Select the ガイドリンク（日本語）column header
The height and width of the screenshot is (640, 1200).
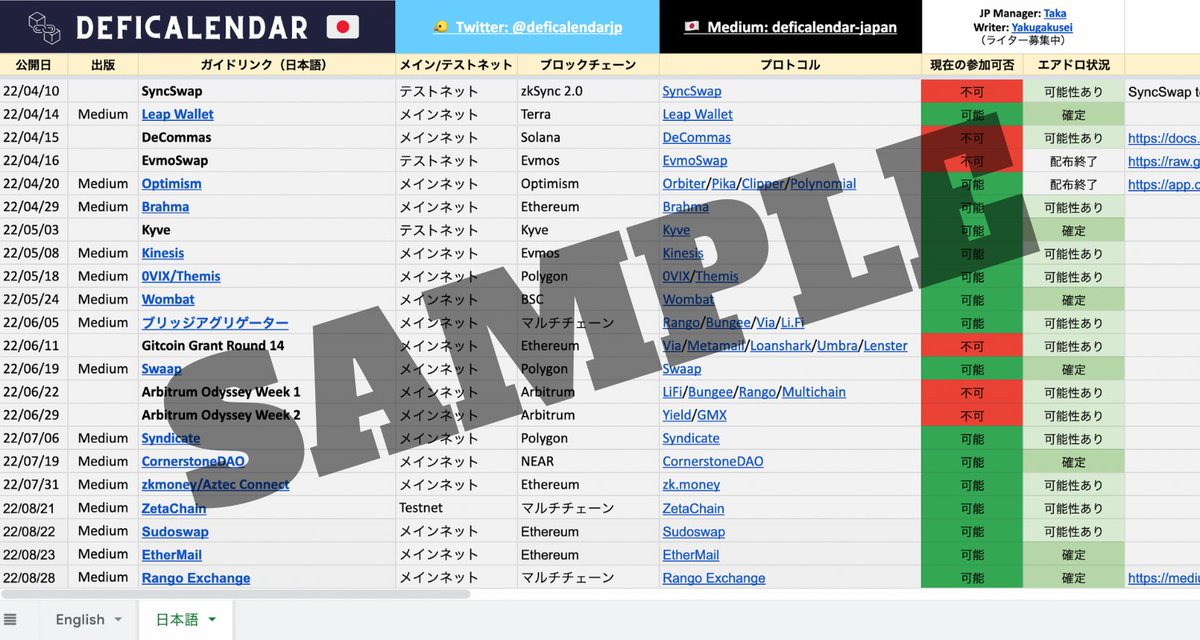[267, 65]
